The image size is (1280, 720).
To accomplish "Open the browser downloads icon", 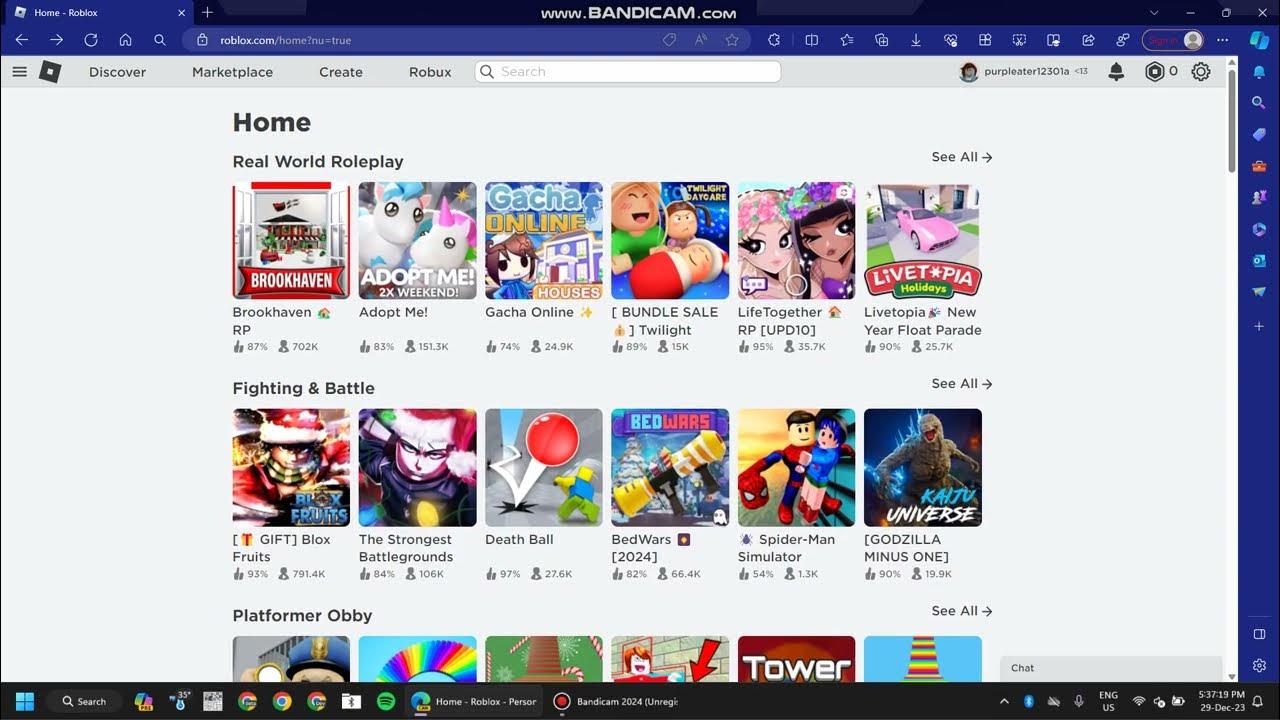I will [916, 40].
